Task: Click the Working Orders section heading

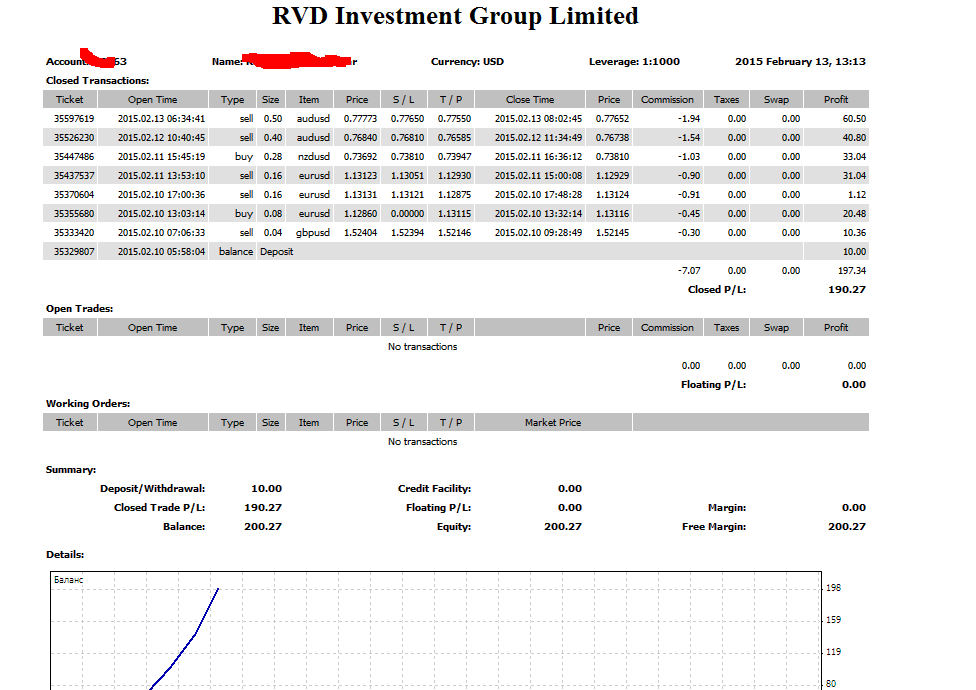Action: pyautogui.click(x=88, y=403)
